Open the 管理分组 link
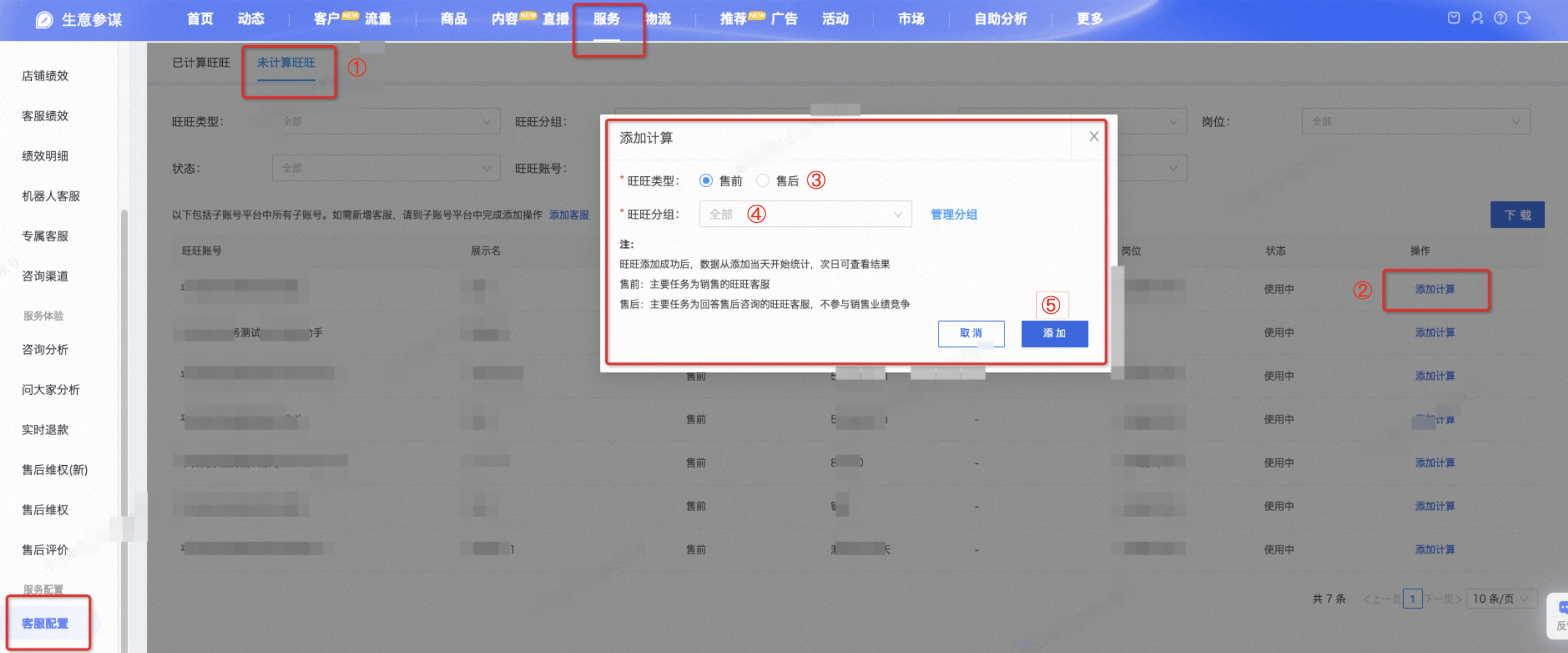Image resolution: width=1568 pixels, height=653 pixels. coord(954,214)
